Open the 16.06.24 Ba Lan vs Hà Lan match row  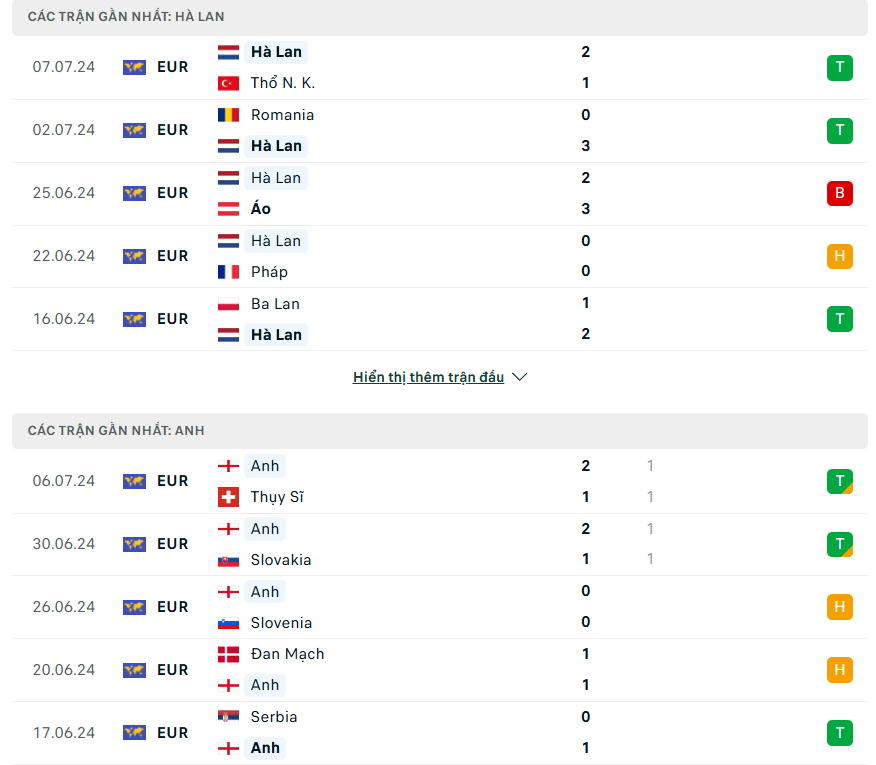(x=440, y=319)
